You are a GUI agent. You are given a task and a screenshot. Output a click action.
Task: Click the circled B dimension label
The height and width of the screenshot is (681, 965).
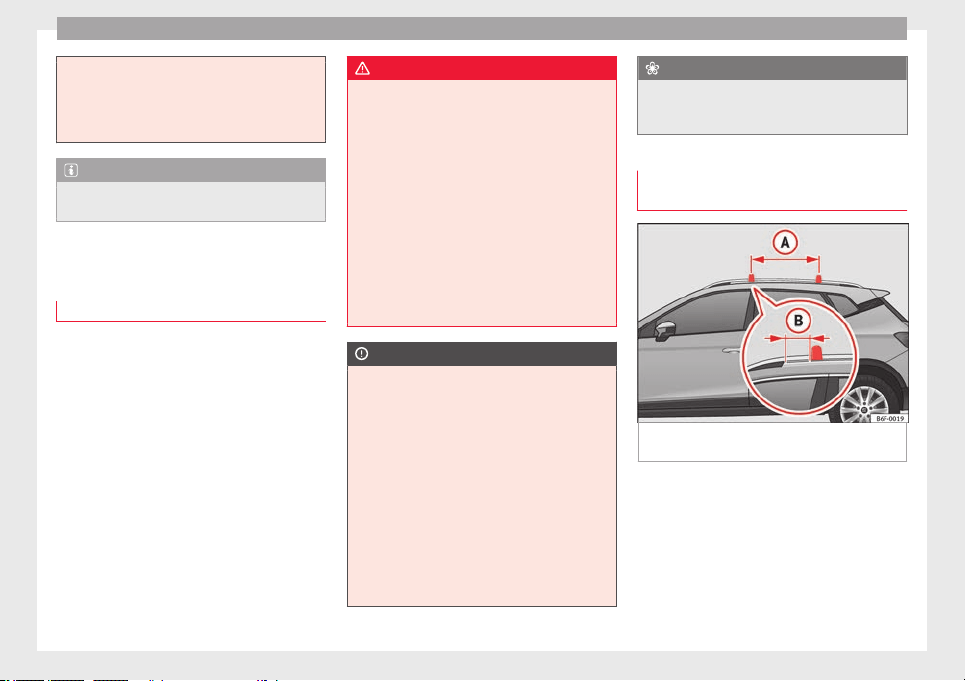click(x=798, y=321)
